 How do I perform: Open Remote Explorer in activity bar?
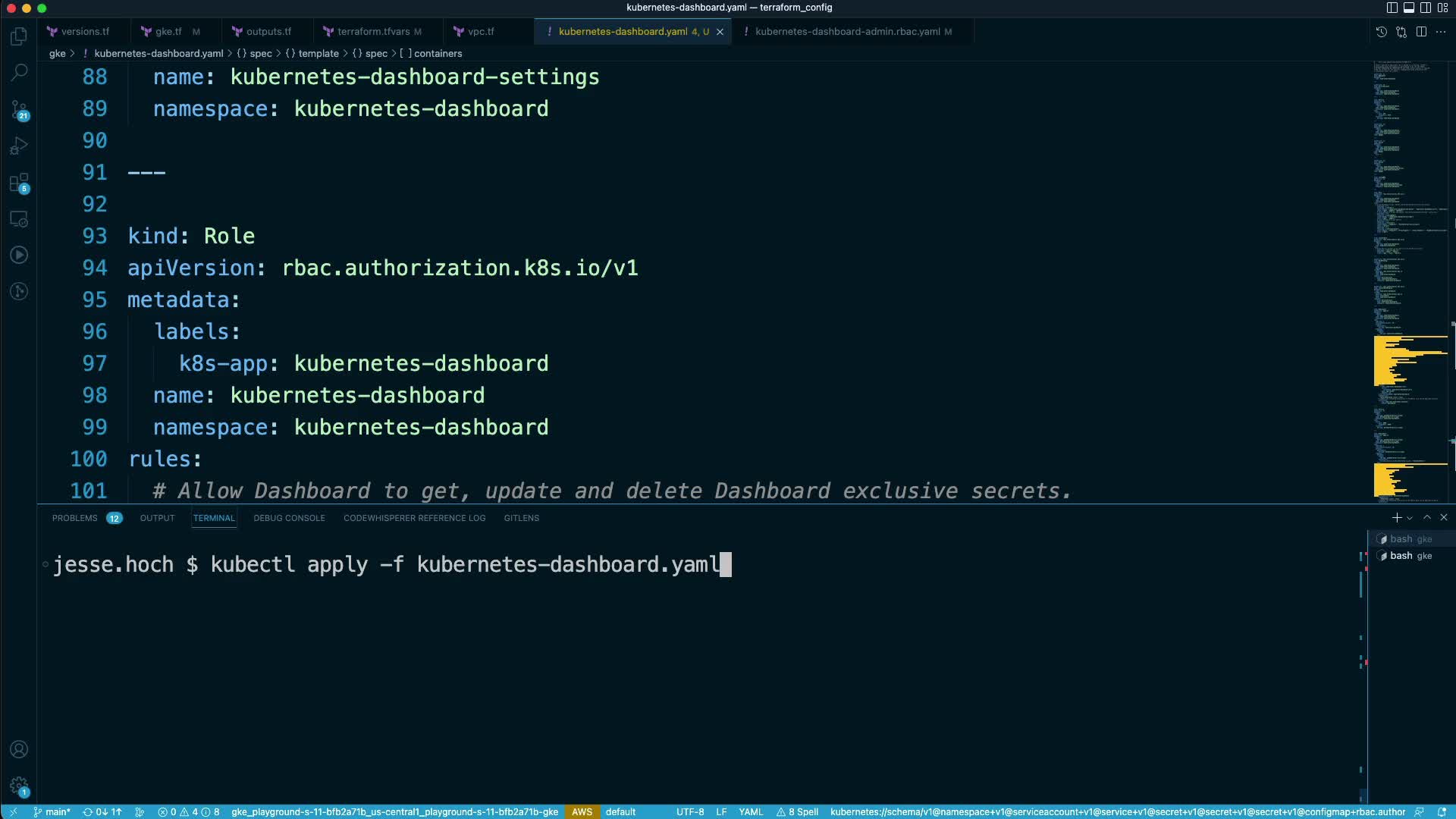tap(19, 219)
